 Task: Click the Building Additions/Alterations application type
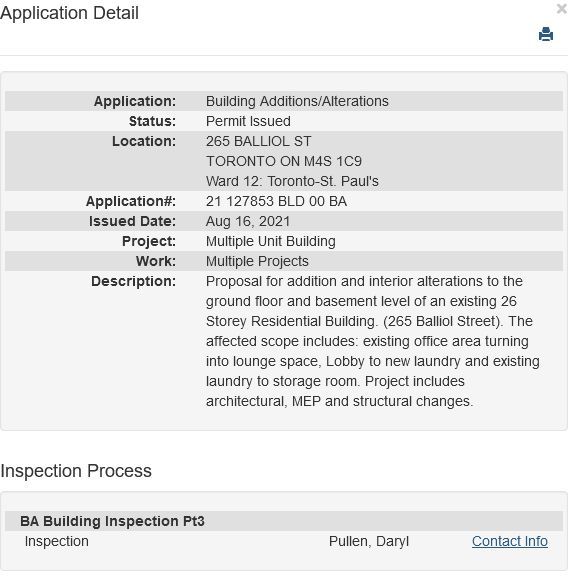pos(297,101)
